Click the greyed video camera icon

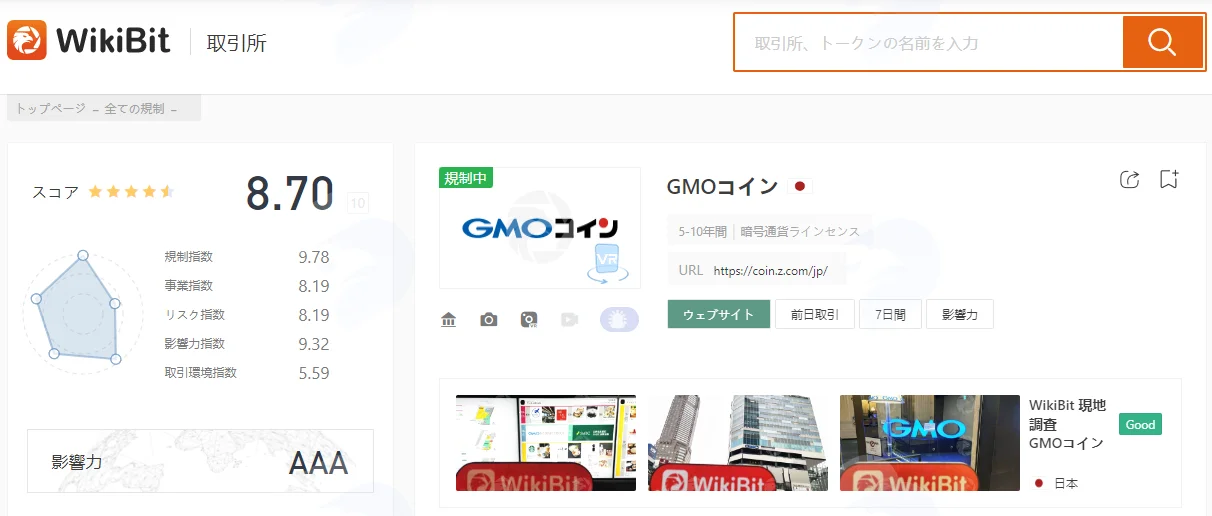click(x=570, y=319)
